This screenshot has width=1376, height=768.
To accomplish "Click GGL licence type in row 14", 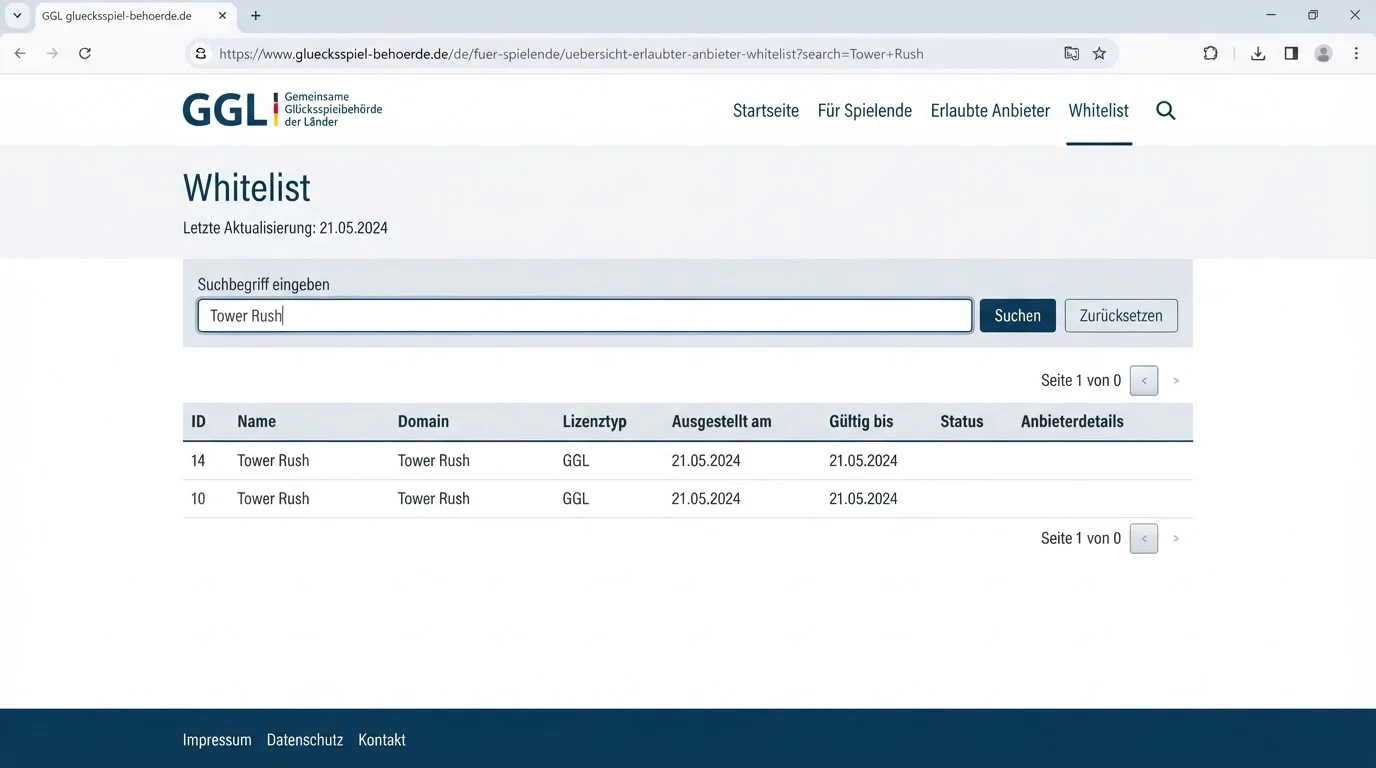I will 576,461.
